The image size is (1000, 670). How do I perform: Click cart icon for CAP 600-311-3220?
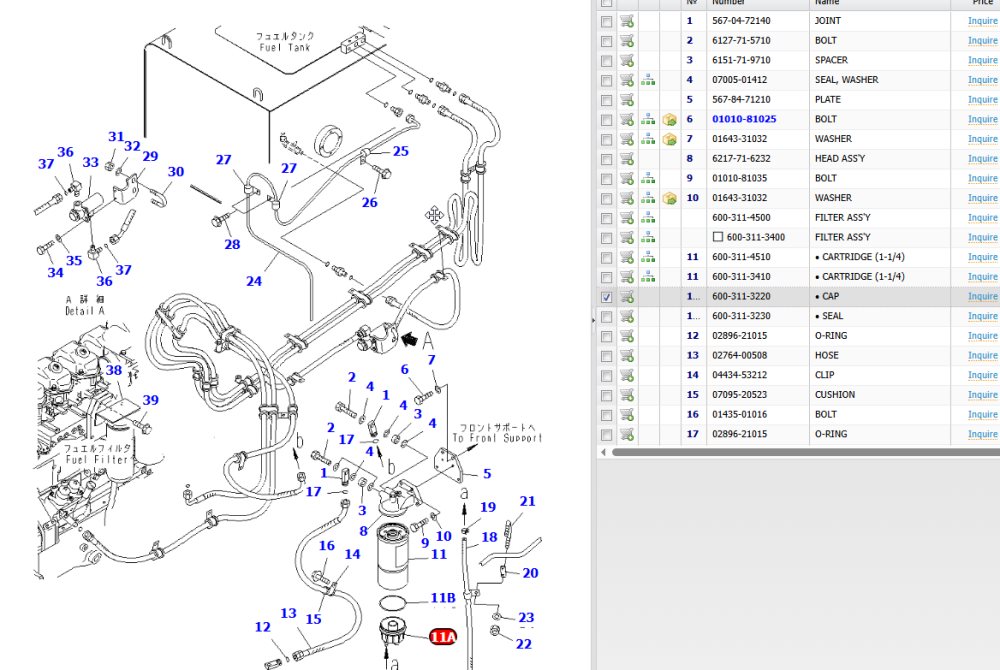pyautogui.click(x=627, y=297)
